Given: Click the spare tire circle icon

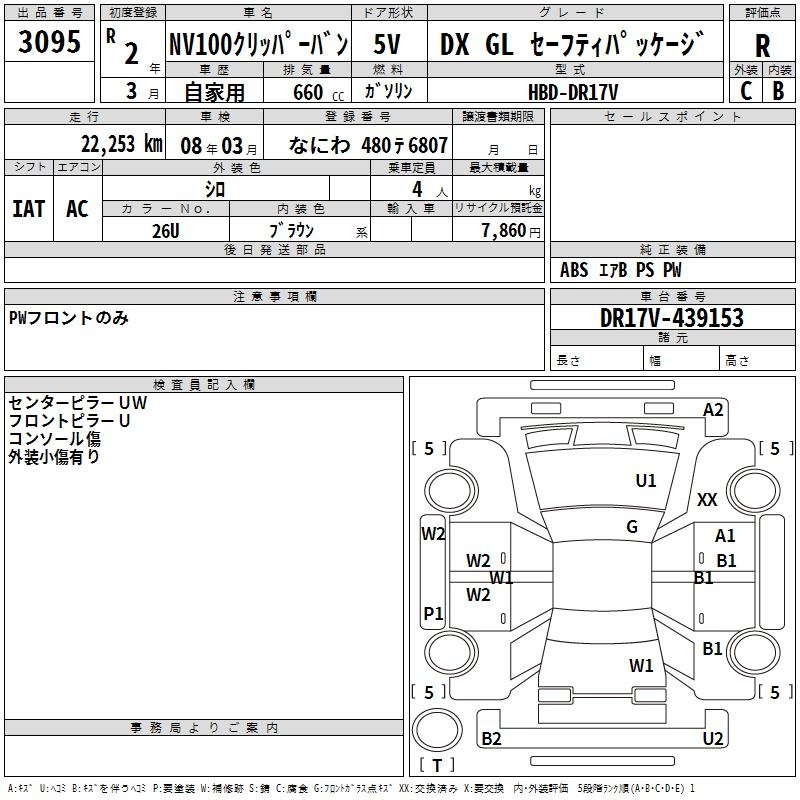Looking at the screenshot, I should pos(437,730).
